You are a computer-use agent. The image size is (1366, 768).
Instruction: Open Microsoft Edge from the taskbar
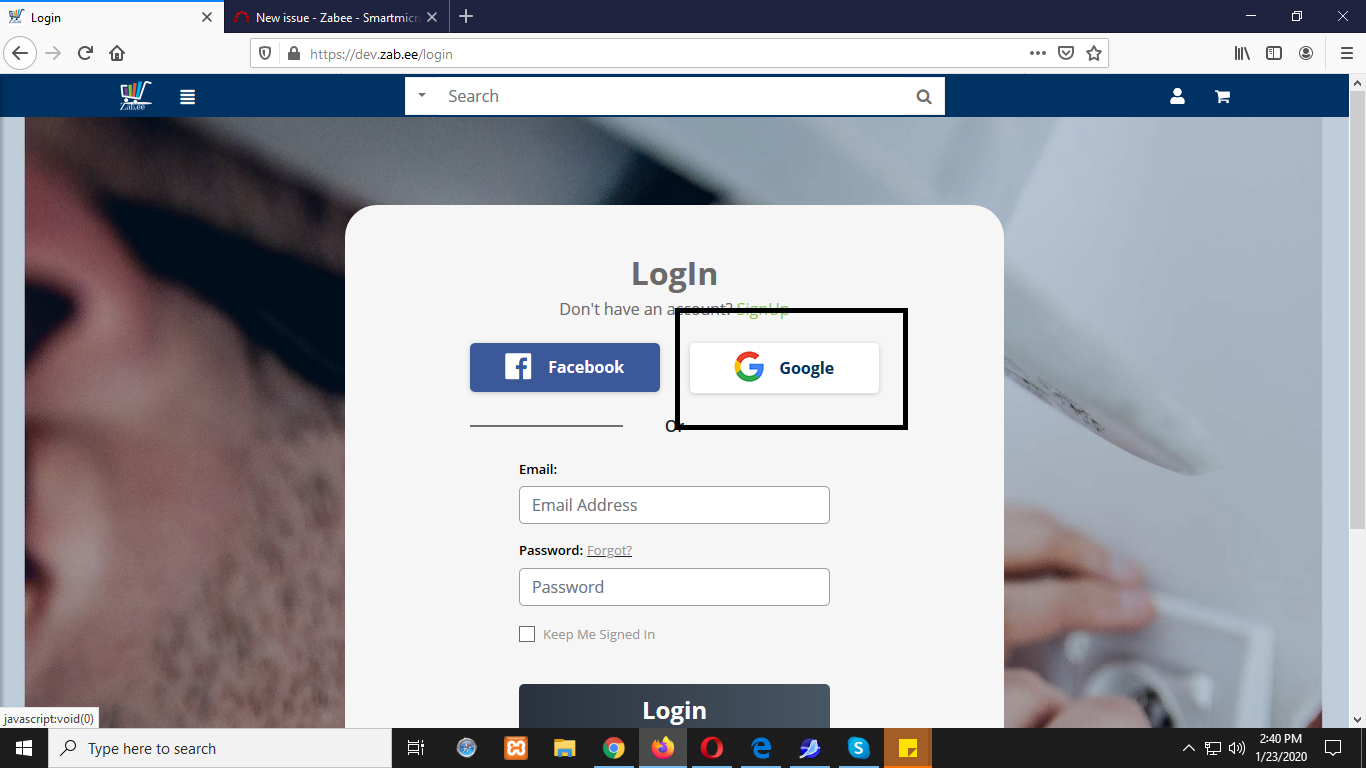pos(761,748)
